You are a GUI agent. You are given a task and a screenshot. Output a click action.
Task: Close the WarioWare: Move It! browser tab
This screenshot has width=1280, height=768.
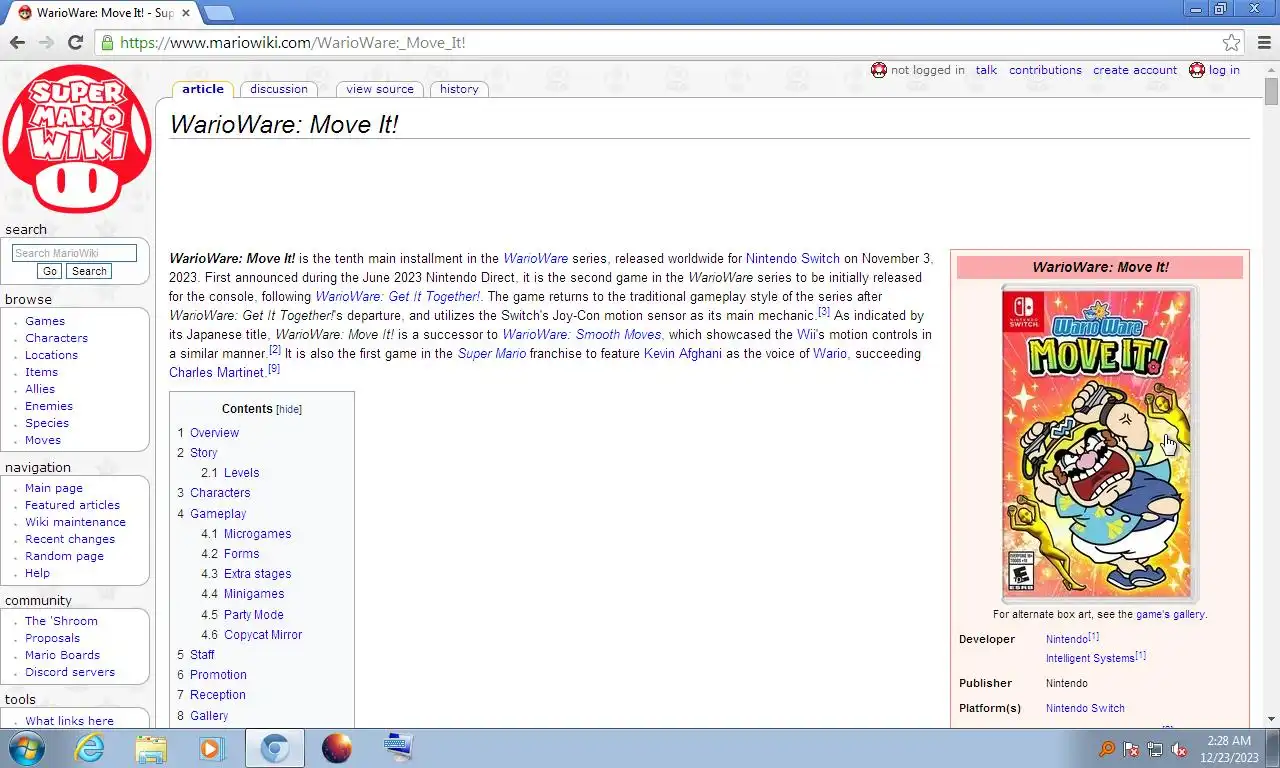[185, 13]
